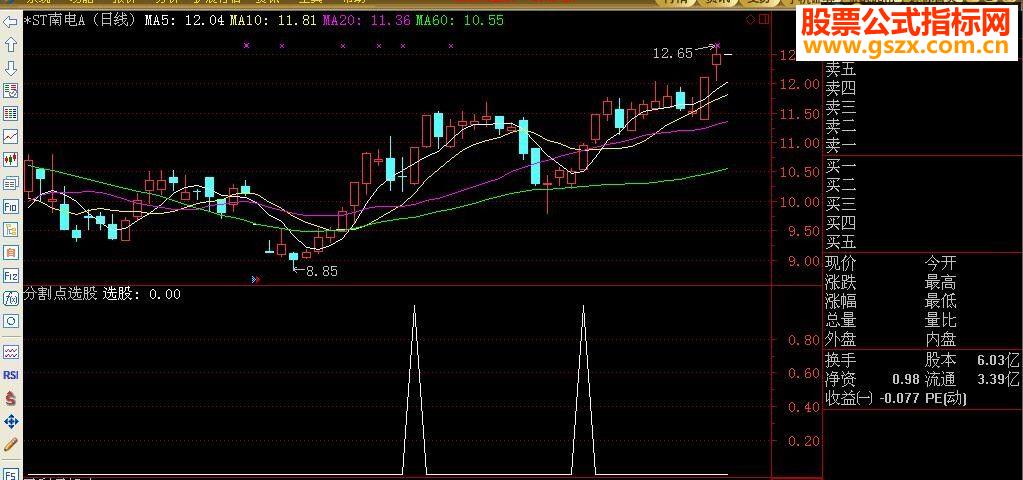
Task: Click the 流通 value 3.39亿
Action: click(x=998, y=379)
